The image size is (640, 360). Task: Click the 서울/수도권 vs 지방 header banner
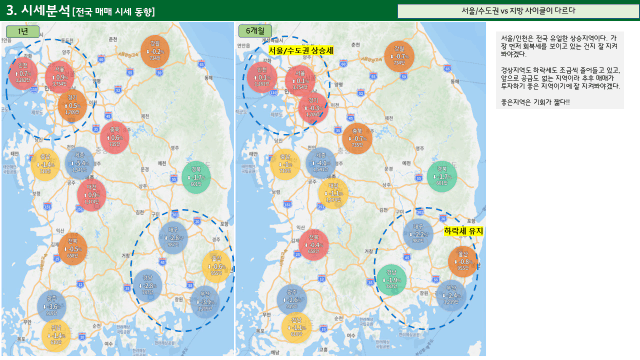tap(518, 11)
